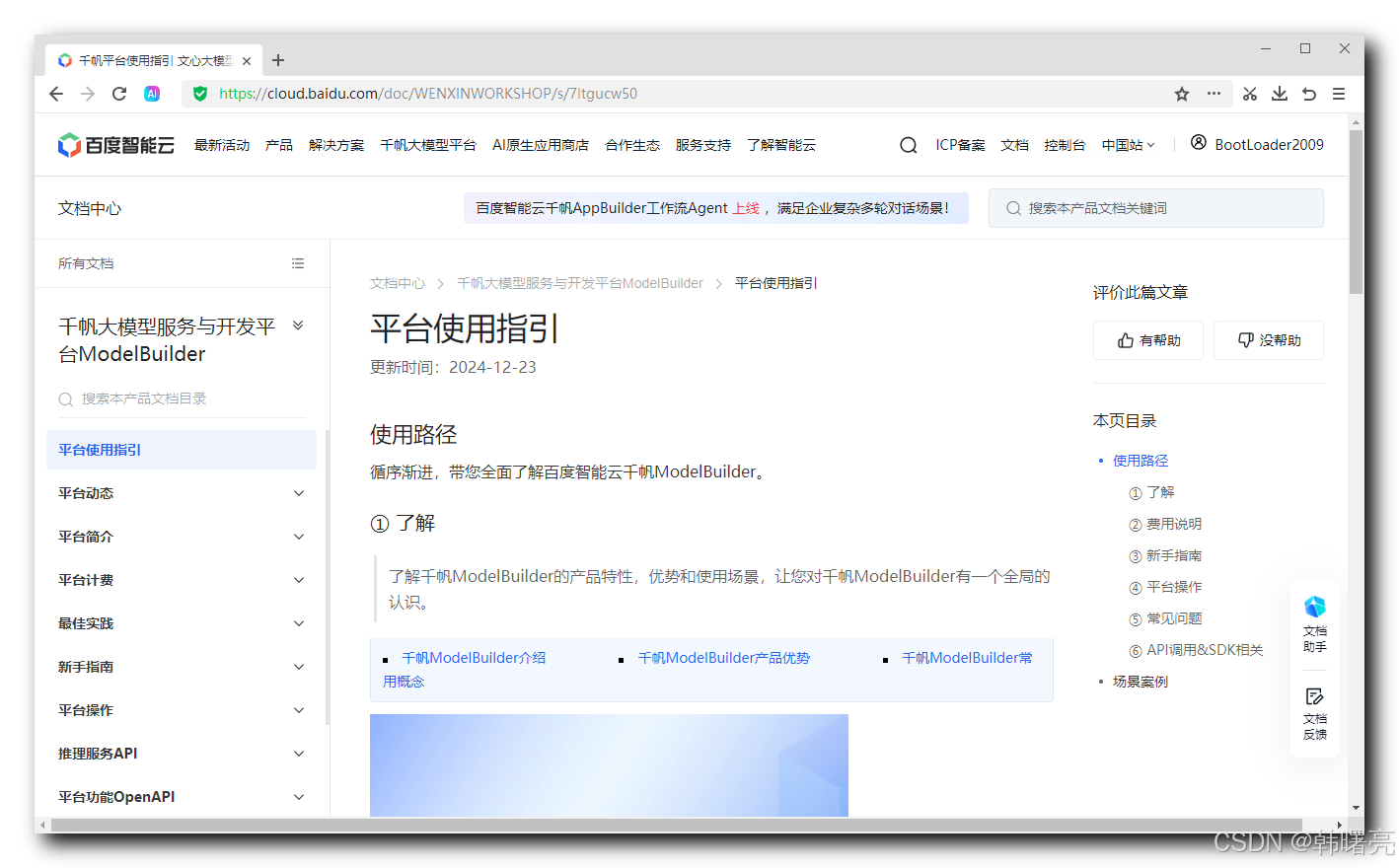Click the 千帆大模型服务与开发平台ModelBuilder breadcrumb
Image resolution: width=1399 pixels, height=868 pixels.
click(x=580, y=283)
